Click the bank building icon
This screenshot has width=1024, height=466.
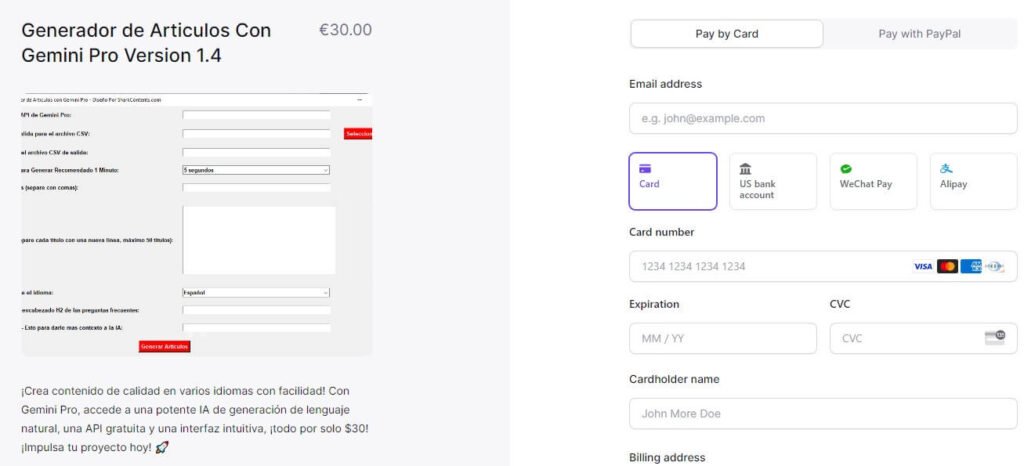[745, 168]
